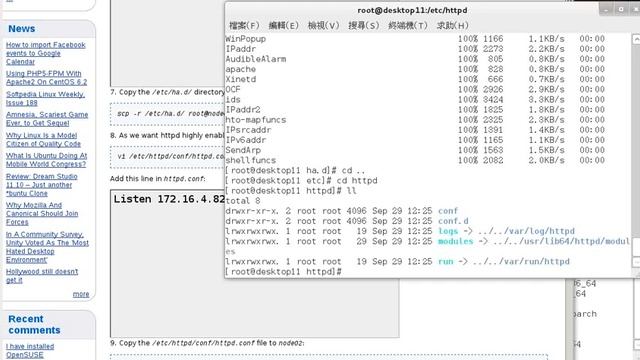Screen dimensions: 640x360
Task: Open 'What Is Ubuntu Doing At Mobile World Congress' link
Action: click(x=46, y=160)
